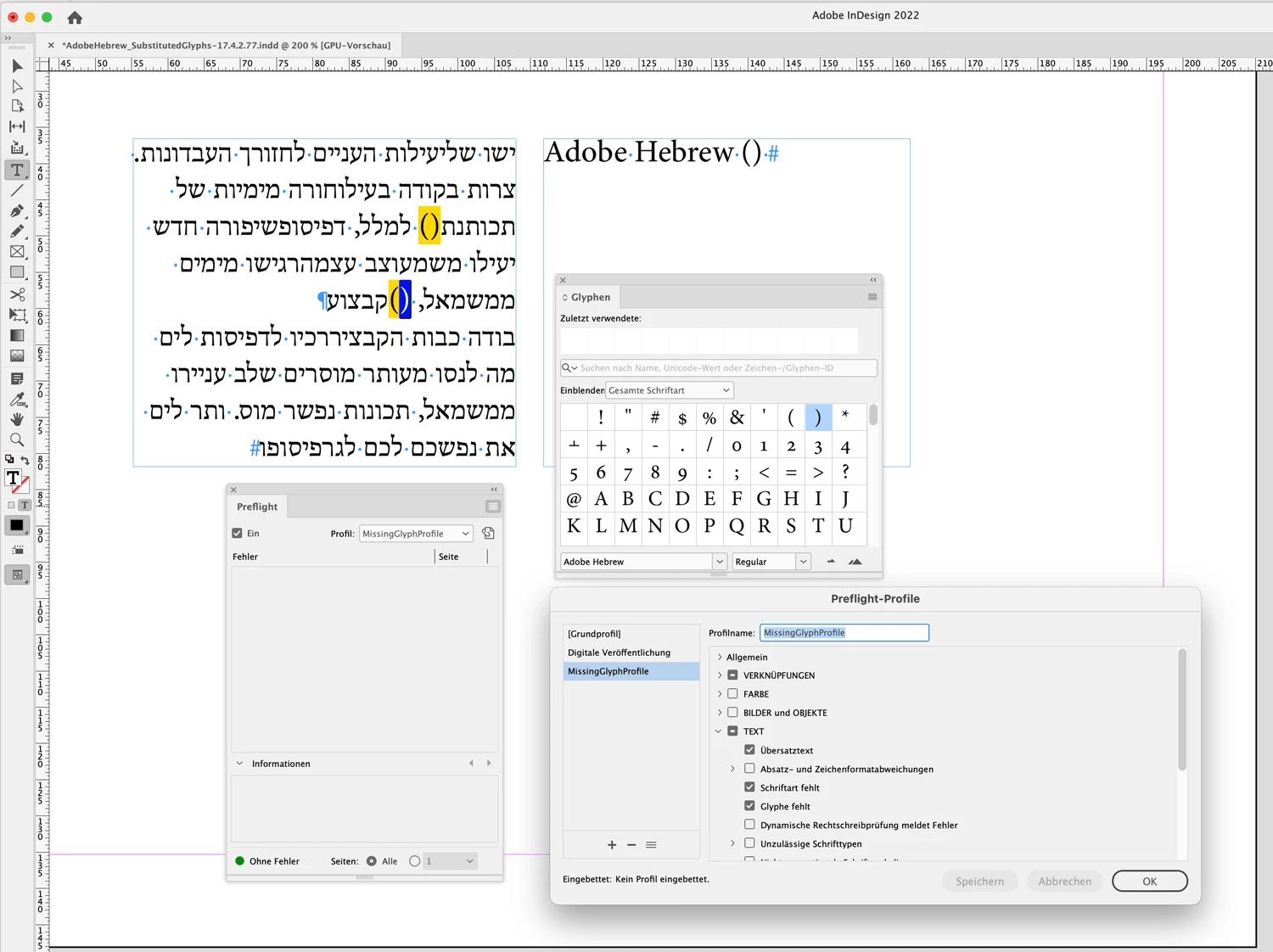Swap fill and stroke arrows
This screenshot has width=1273, height=952.
25,461
